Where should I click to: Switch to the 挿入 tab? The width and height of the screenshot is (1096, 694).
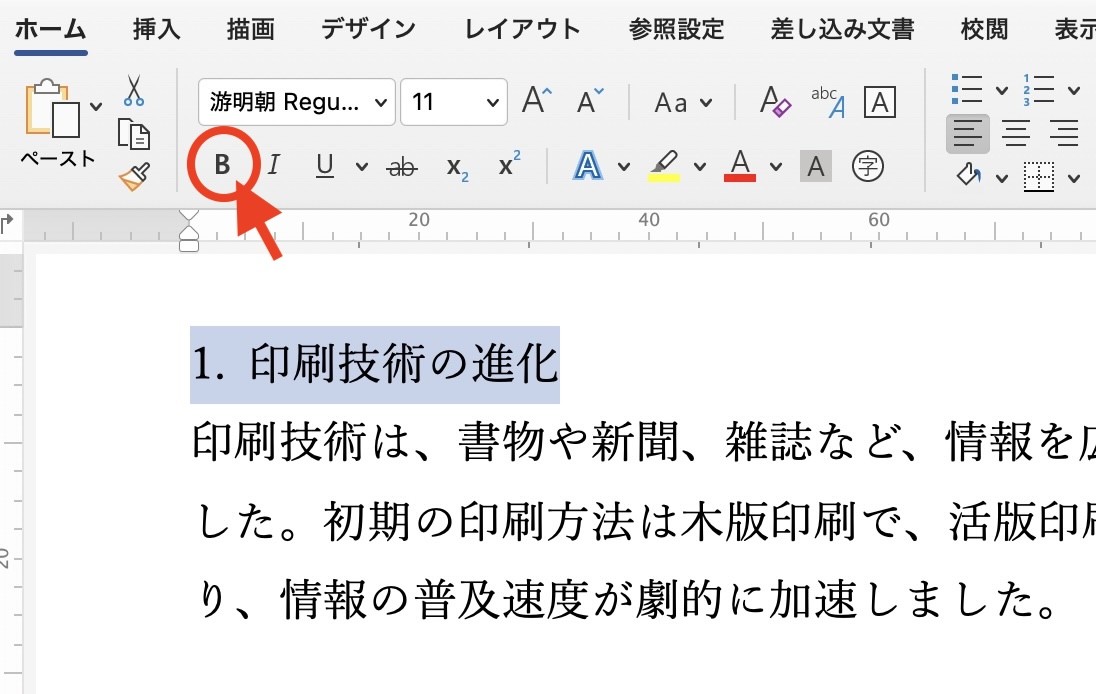(x=157, y=29)
